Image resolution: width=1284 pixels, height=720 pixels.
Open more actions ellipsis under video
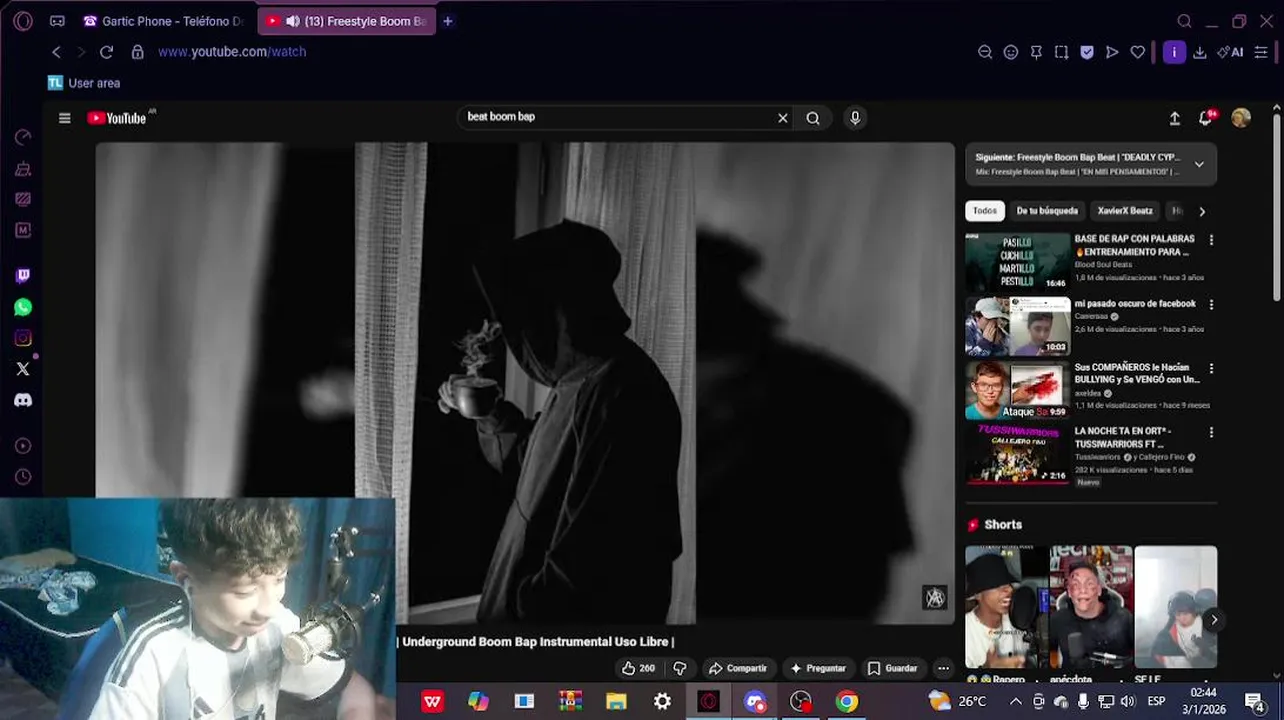(x=943, y=668)
